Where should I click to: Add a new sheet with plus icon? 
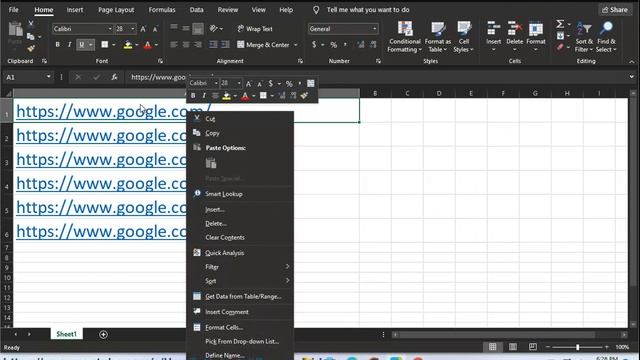103,334
